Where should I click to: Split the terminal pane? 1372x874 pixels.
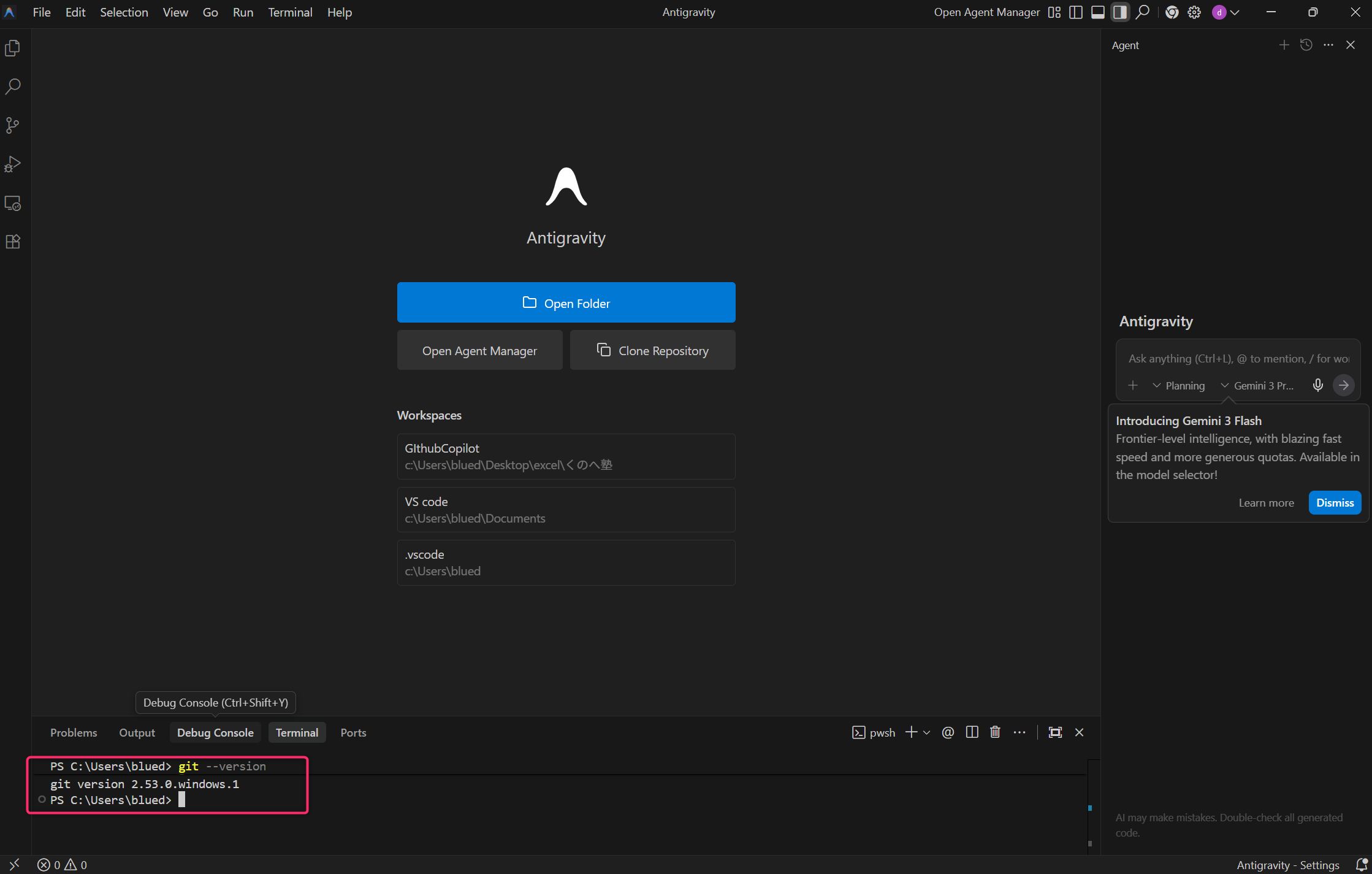pos(972,732)
